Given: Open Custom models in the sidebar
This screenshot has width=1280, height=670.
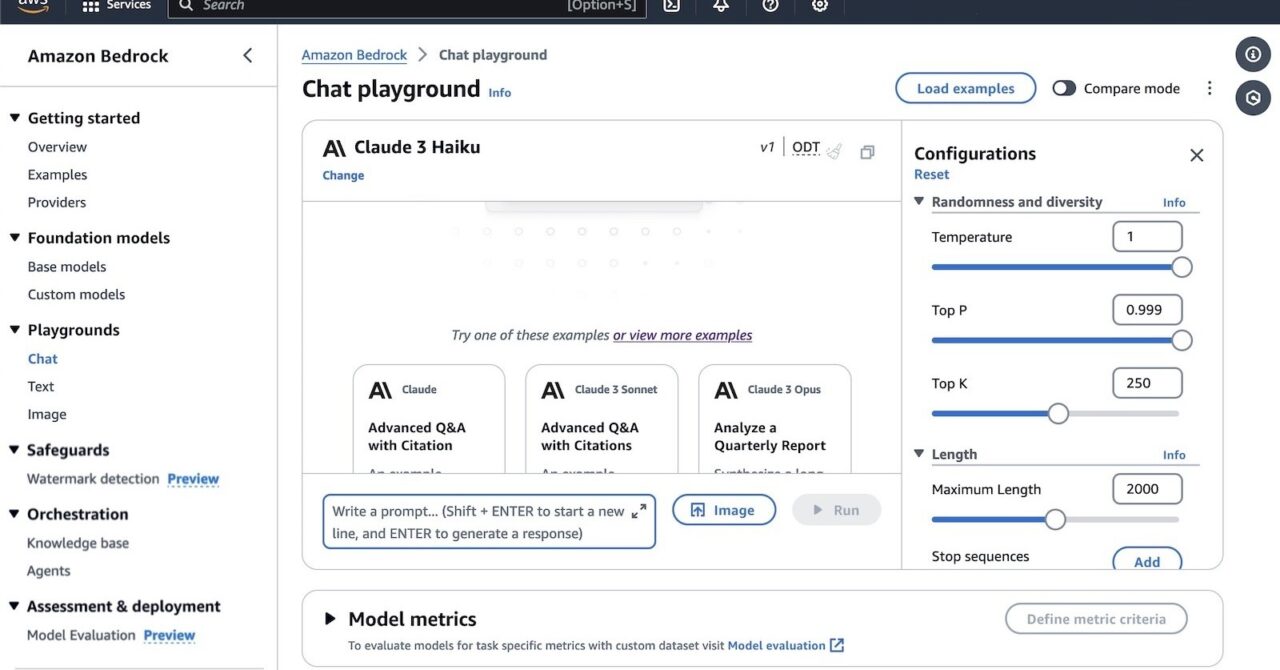Looking at the screenshot, I should [76, 294].
